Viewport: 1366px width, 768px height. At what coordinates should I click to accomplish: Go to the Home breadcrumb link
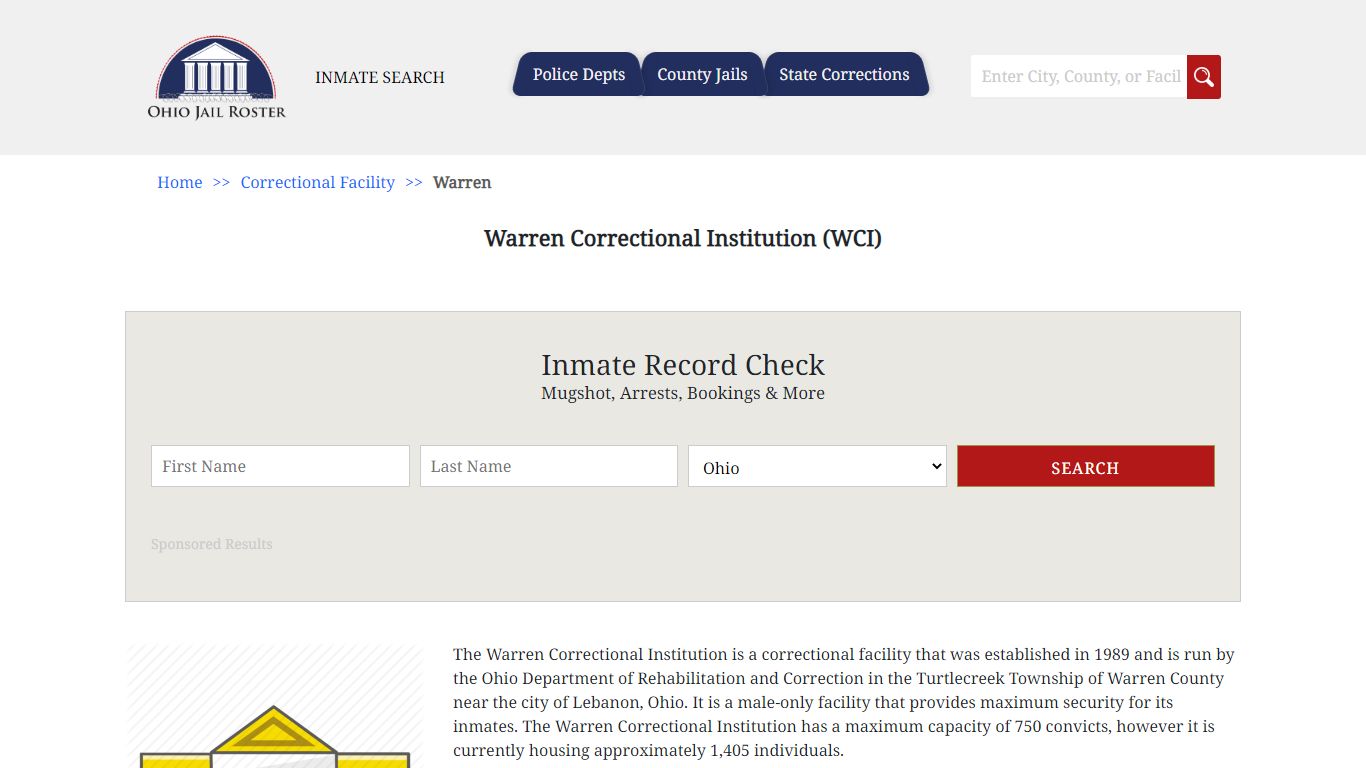180,182
